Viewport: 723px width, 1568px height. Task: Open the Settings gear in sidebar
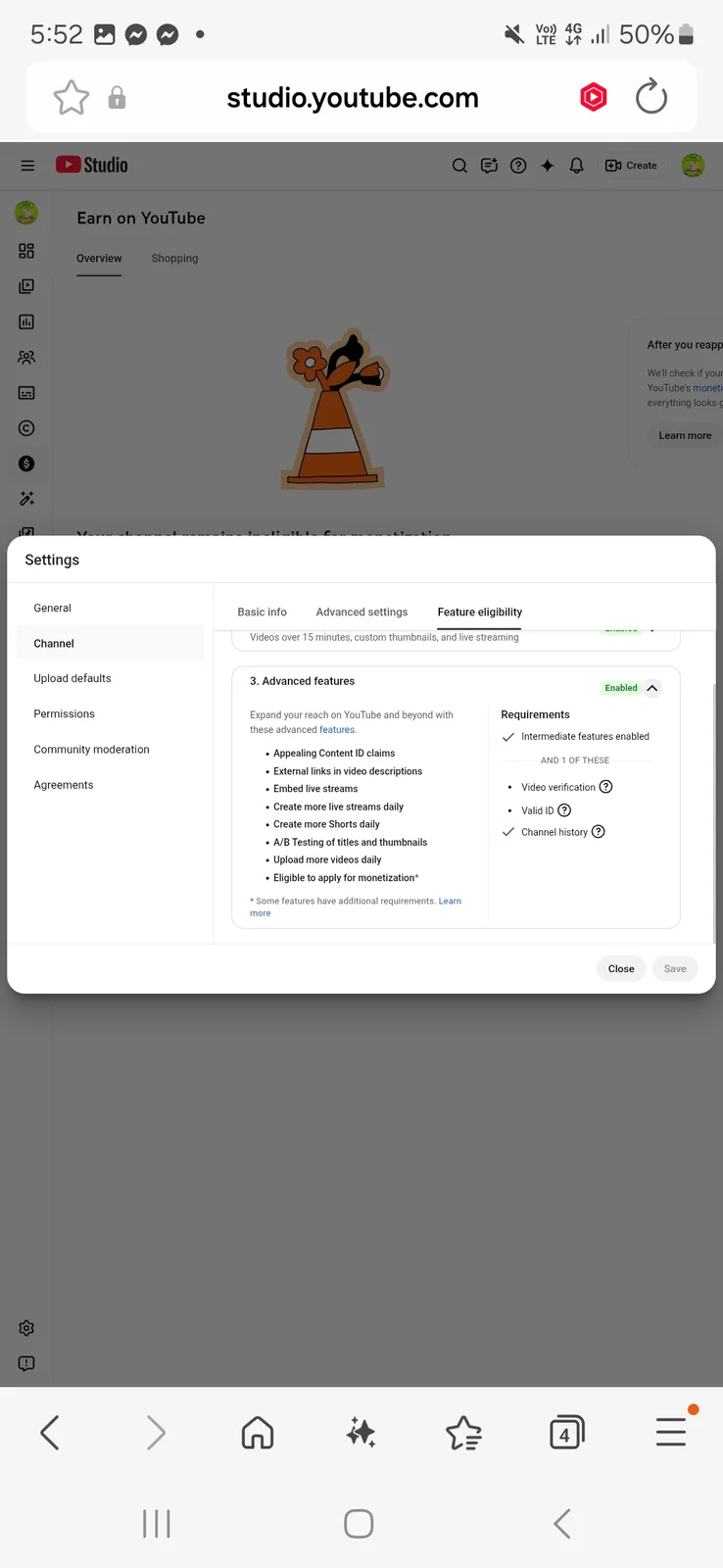pos(26,1328)
